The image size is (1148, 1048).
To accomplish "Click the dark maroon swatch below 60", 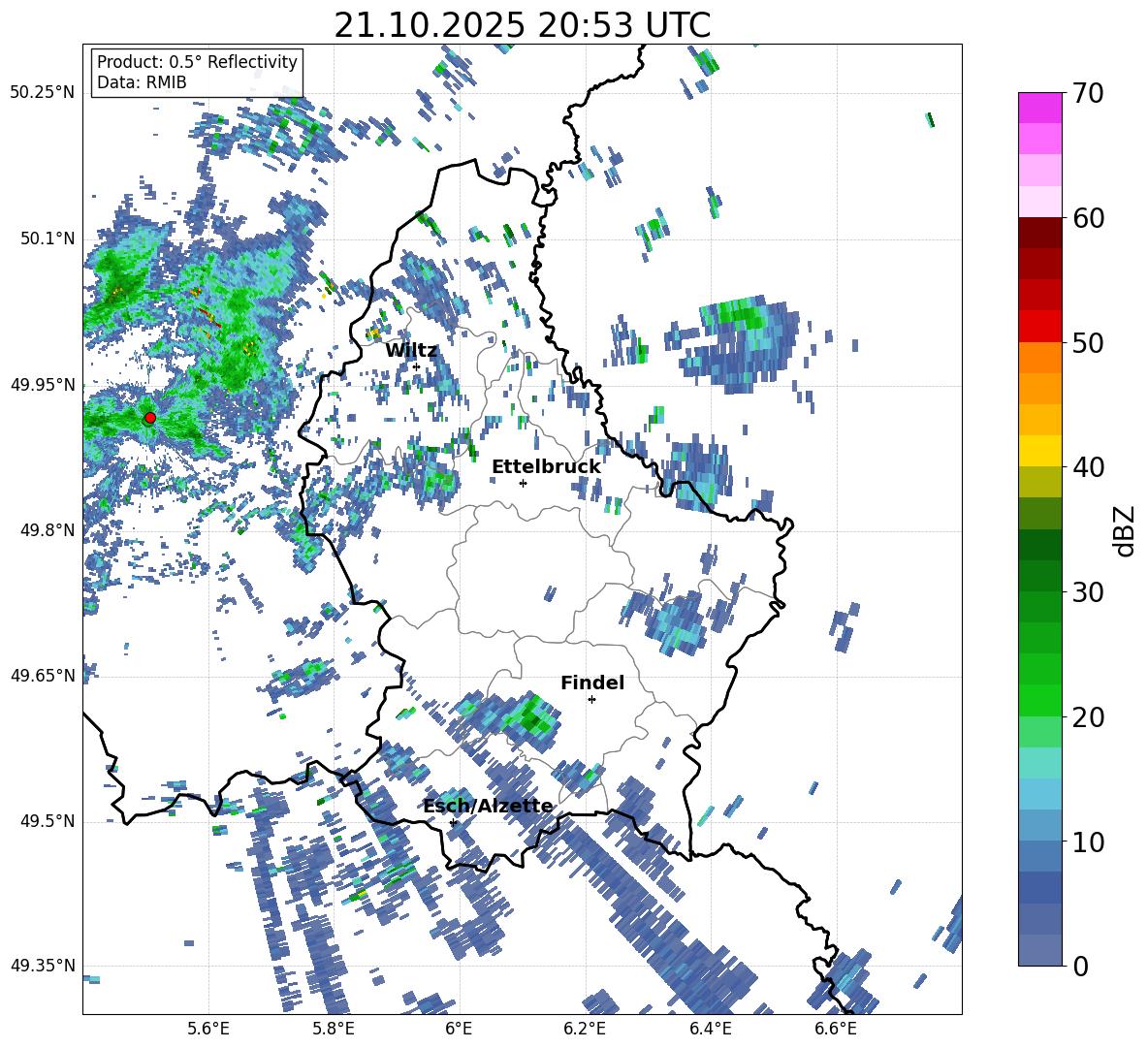I will (x=1039, y=232).
